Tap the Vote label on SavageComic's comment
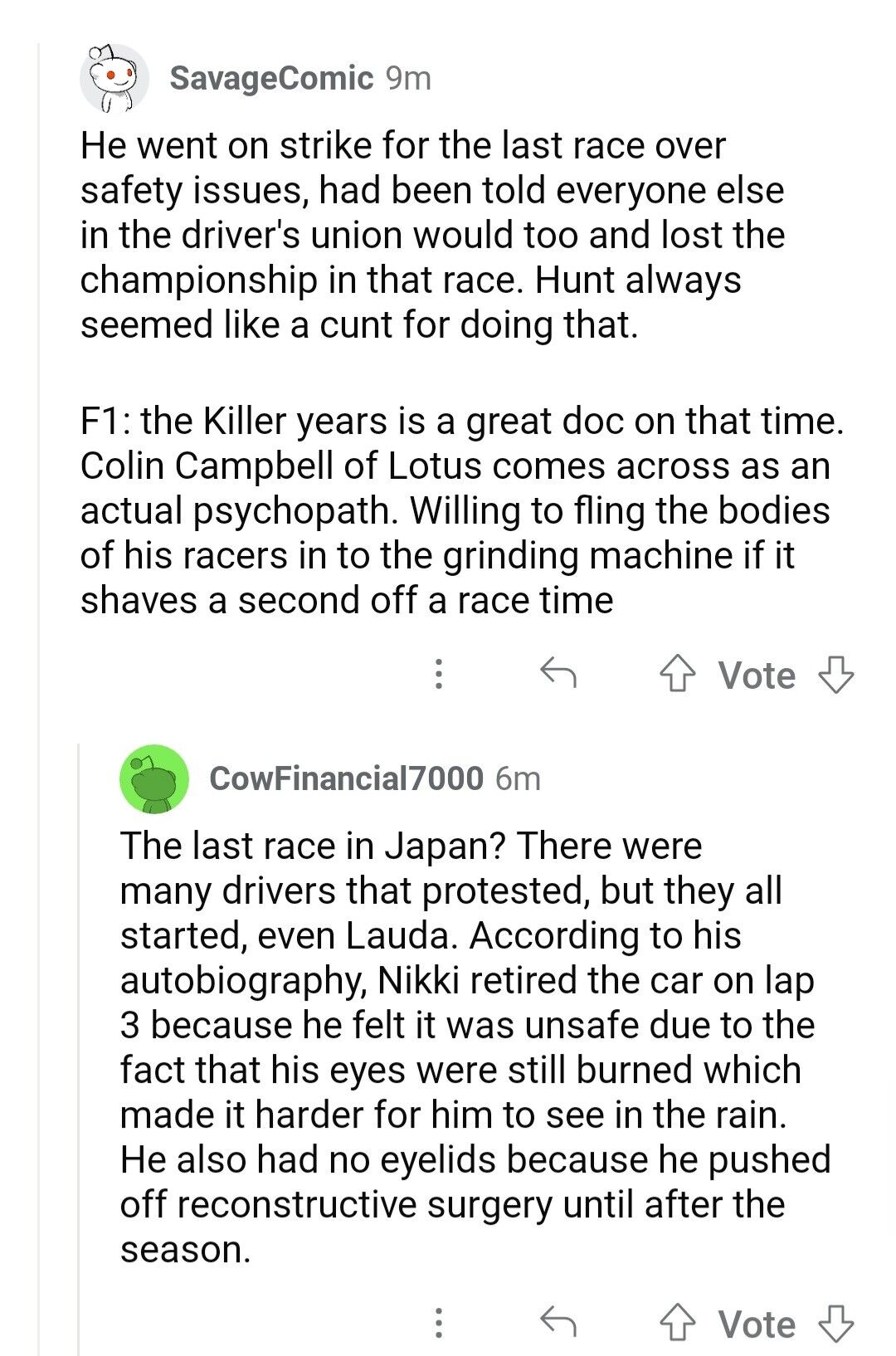Image resolution: width=896 pixels, height=1356 pixels. (x=757, y=676)
